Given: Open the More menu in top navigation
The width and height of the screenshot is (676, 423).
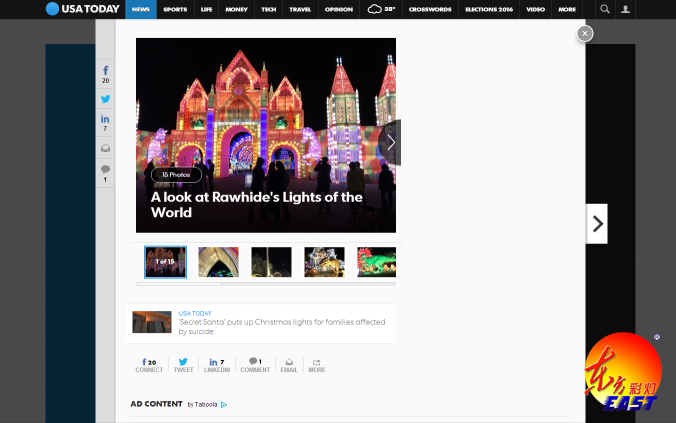Looking at the screenshot, I should 567,9.
